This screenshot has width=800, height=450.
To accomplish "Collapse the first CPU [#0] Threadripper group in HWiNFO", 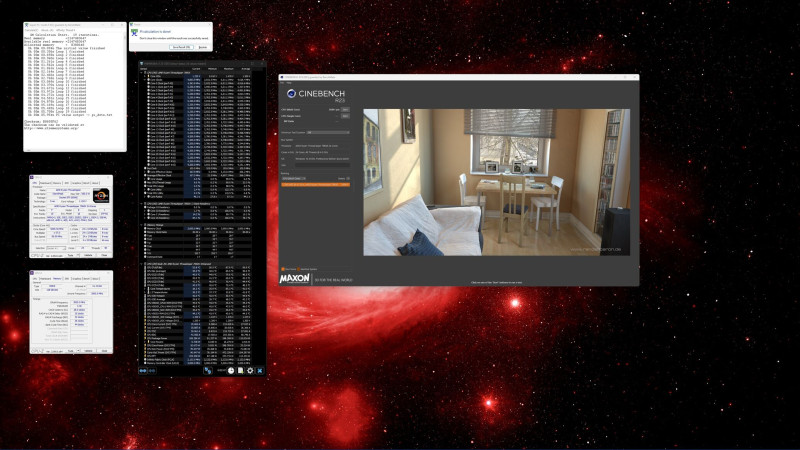I will click(x=142, y=72).
